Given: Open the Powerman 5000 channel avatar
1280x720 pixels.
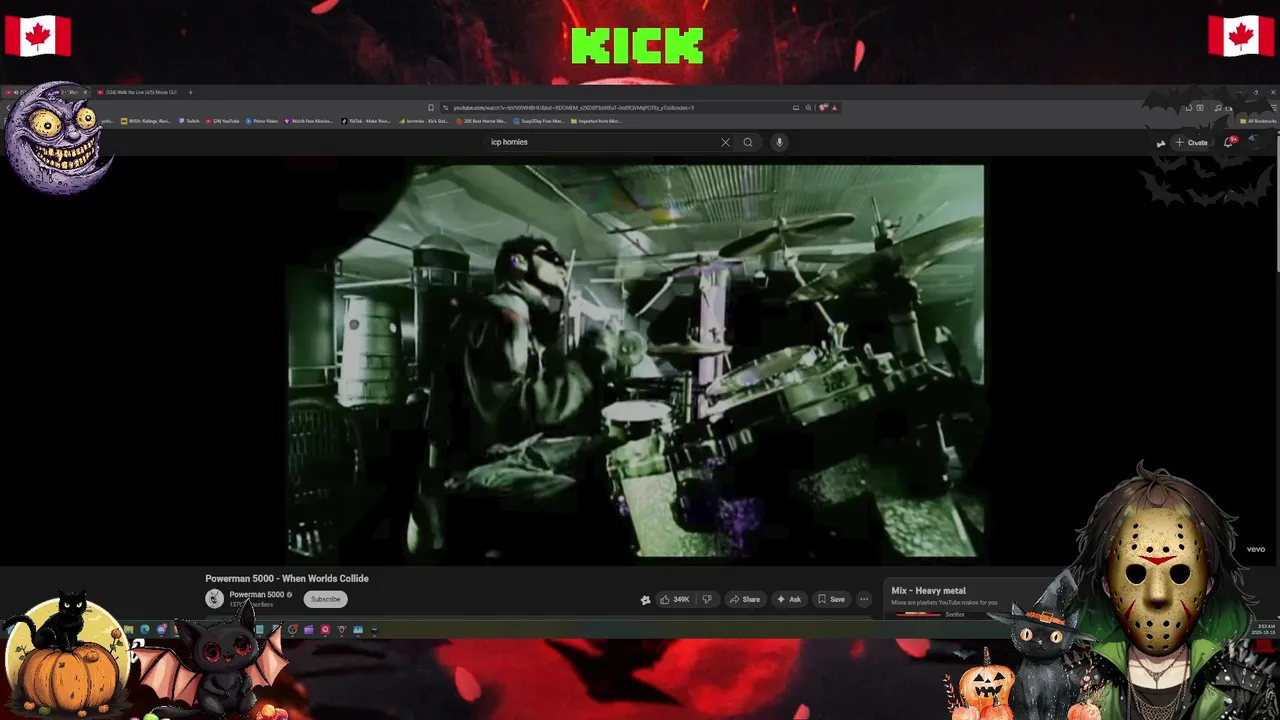Looking at the screenshot, I should click(x=214, y=598).
